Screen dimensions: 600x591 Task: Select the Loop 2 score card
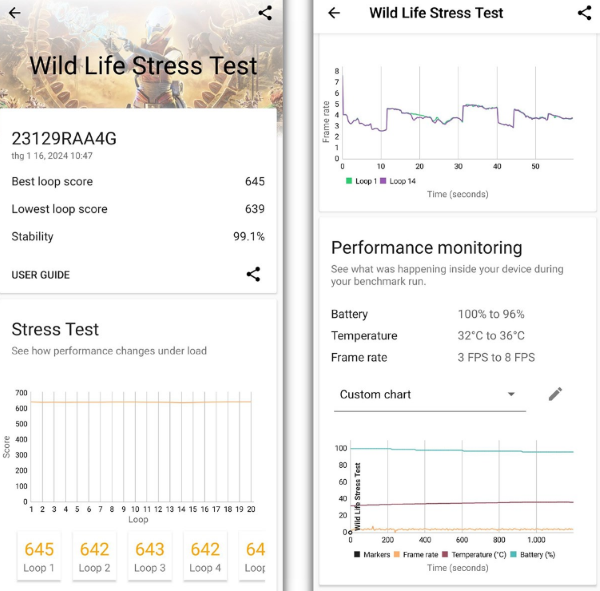pos(94,558)
